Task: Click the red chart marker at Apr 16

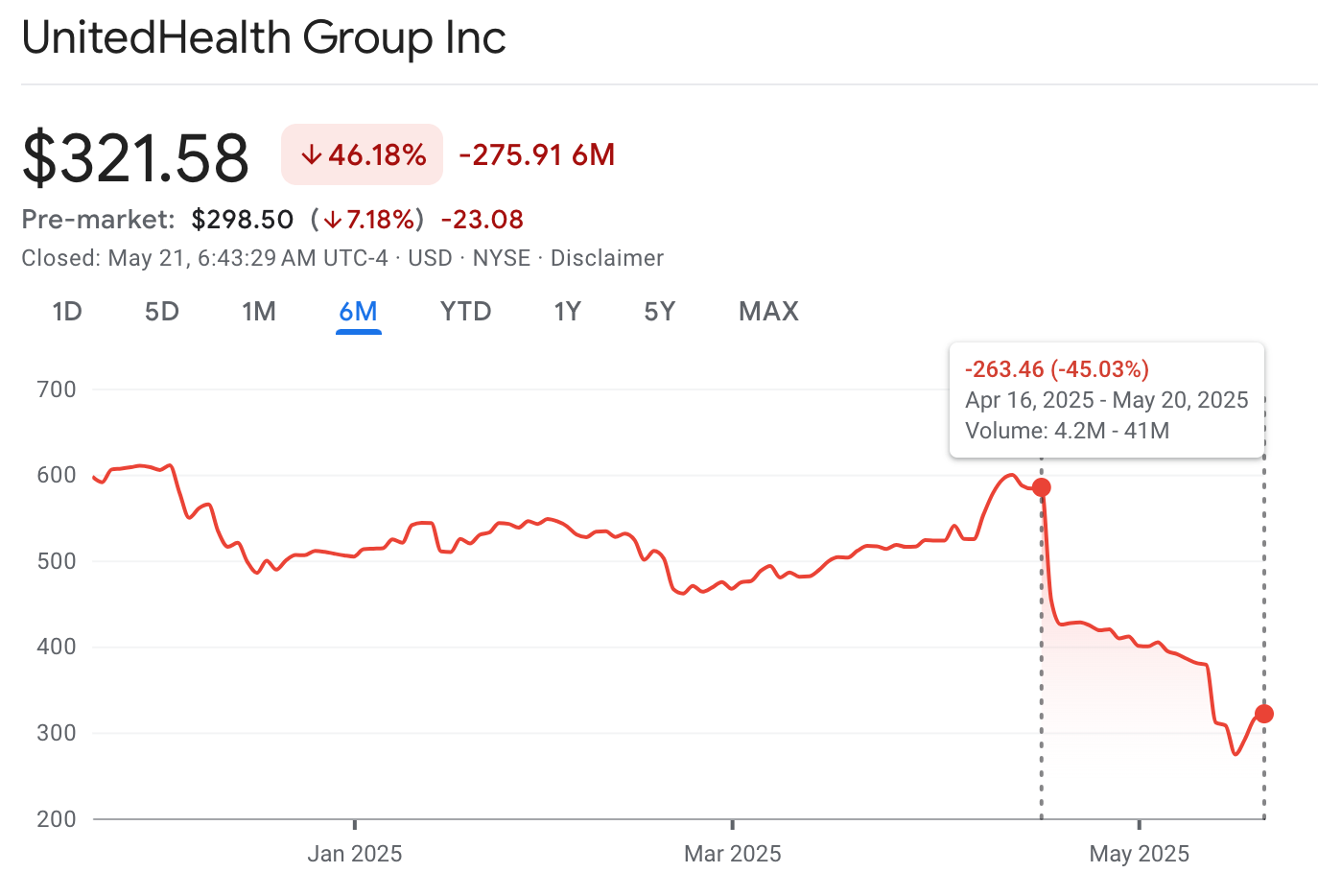Action: click(x=1041, y=487)
